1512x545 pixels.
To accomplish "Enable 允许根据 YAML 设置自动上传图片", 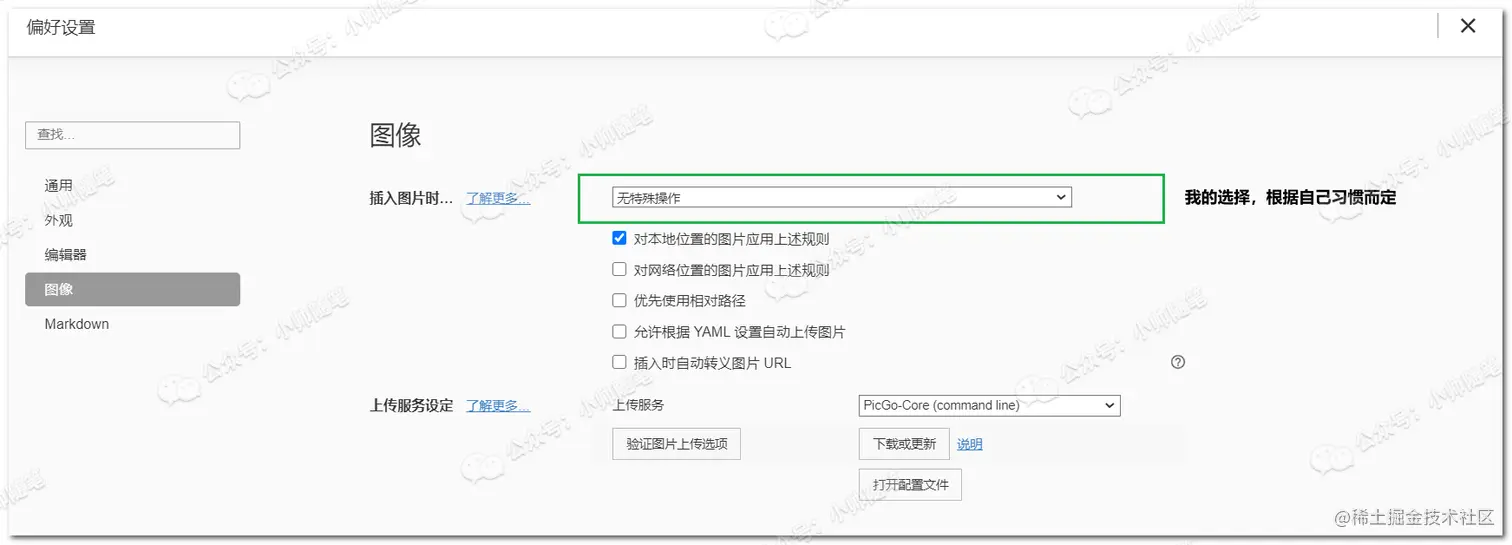I will 619,332.
